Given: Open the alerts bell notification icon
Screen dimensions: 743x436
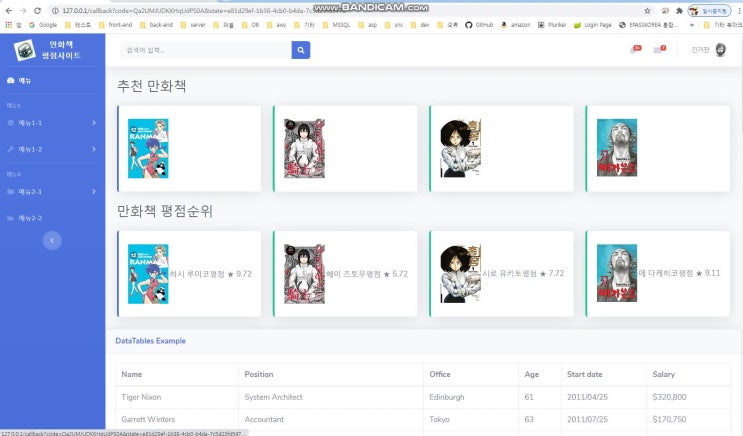Looking at the screenshot, I should 635,49.
